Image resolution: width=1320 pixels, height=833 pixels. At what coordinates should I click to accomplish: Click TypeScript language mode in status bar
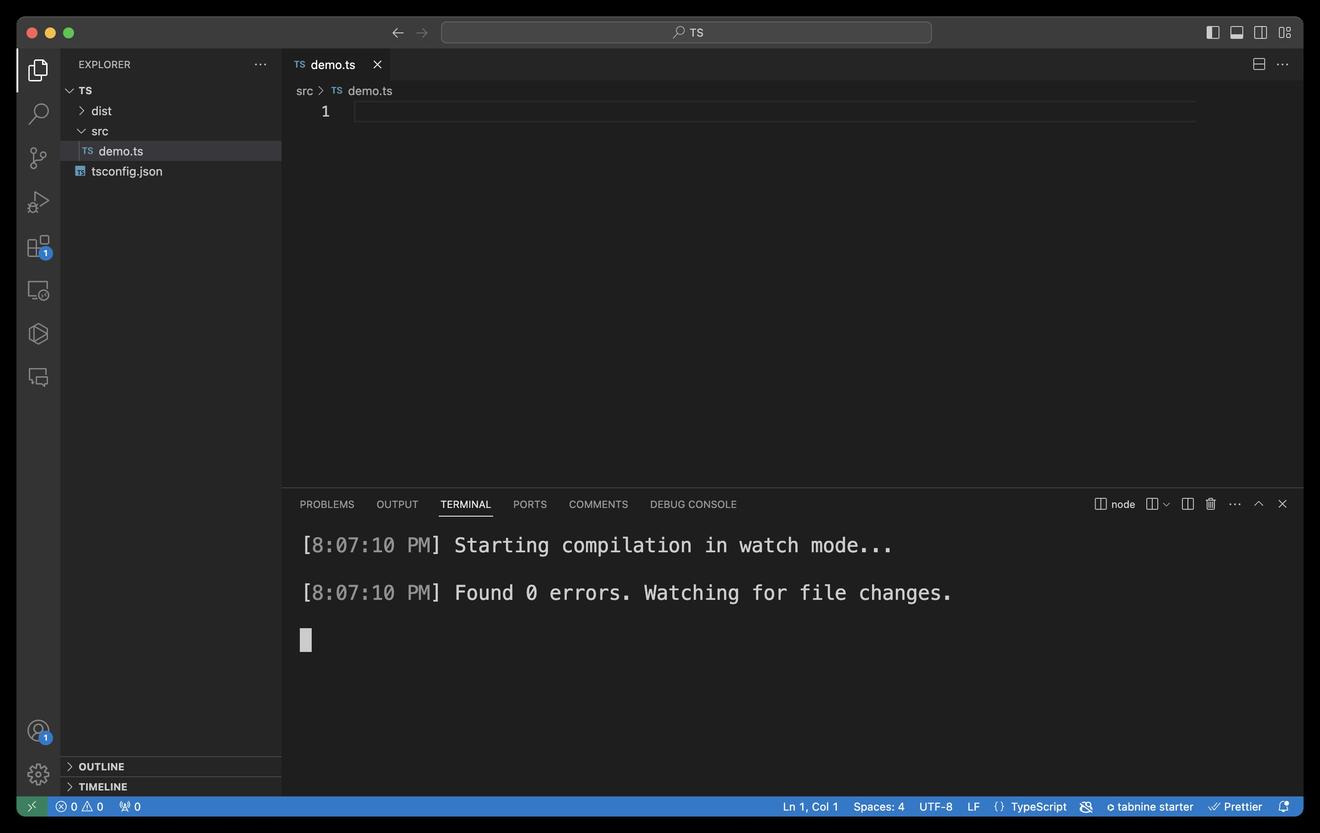1038,807
